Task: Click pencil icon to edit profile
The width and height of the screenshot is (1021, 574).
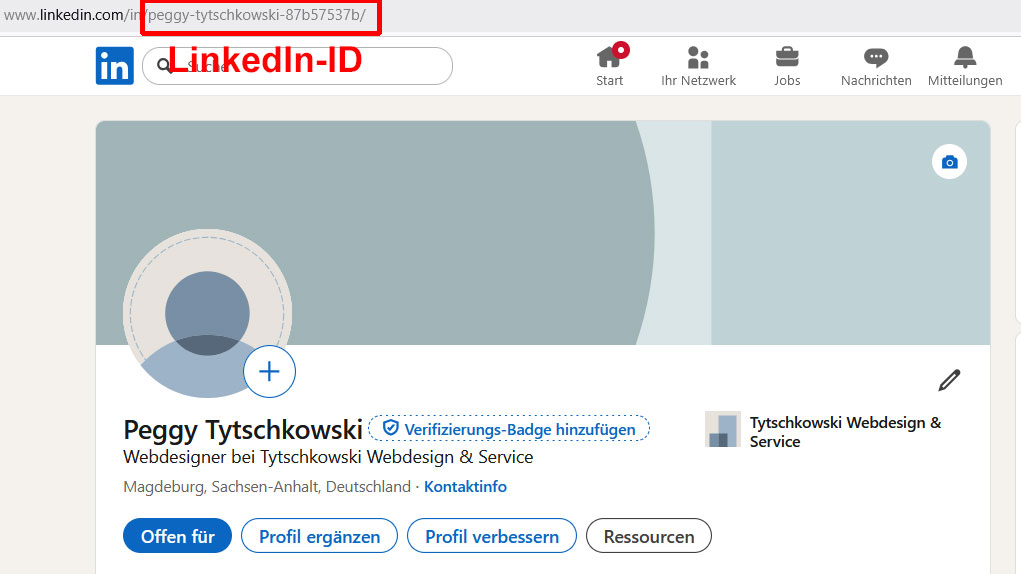Action: pos(949,380)
